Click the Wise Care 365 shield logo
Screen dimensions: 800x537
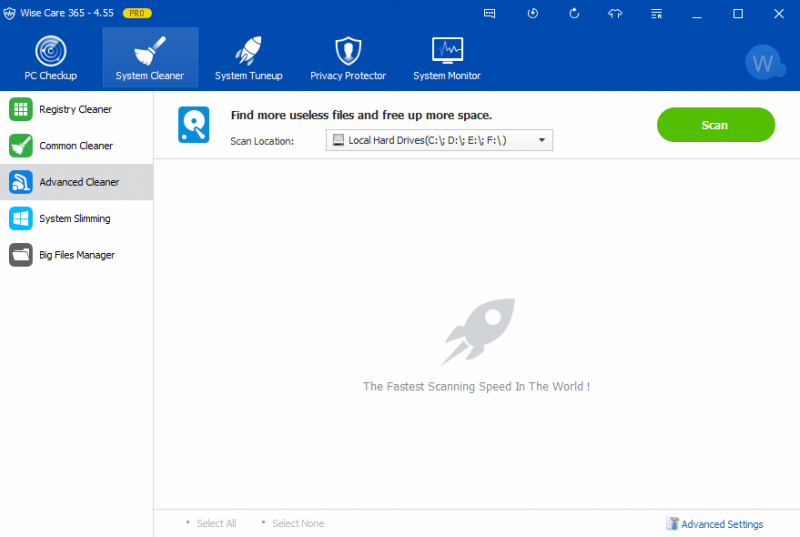(x=9, y=13)
